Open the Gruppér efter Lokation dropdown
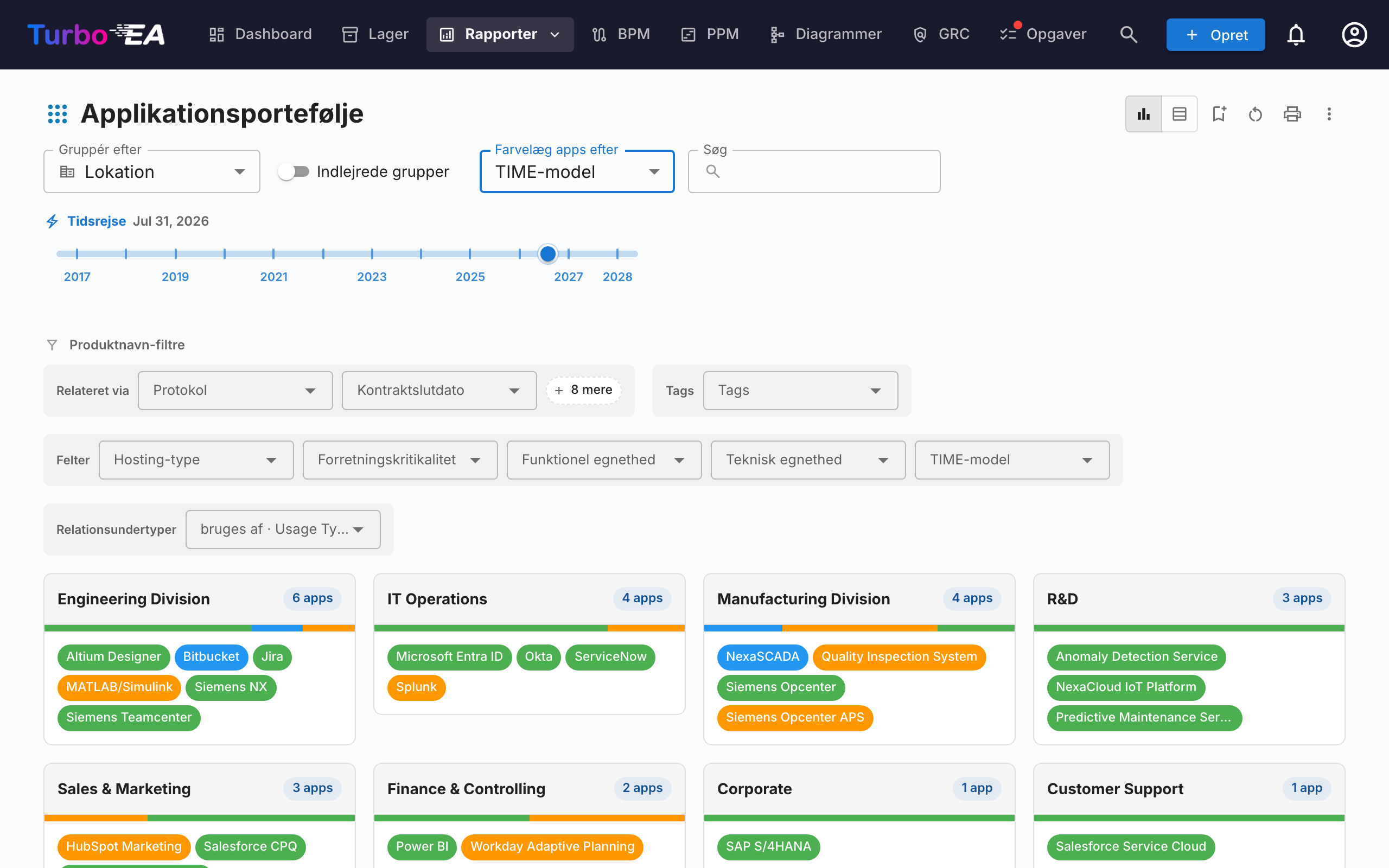Viewport: 1389px width, 868px height. 152,171
